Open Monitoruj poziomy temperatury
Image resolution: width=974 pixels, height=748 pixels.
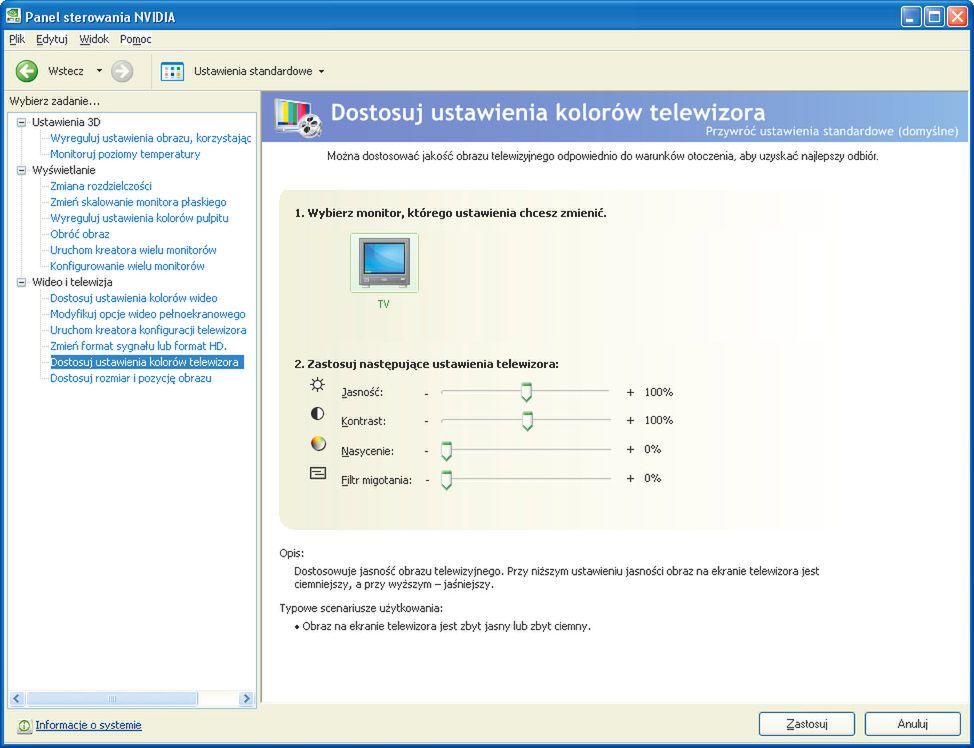tap(125, 154)
